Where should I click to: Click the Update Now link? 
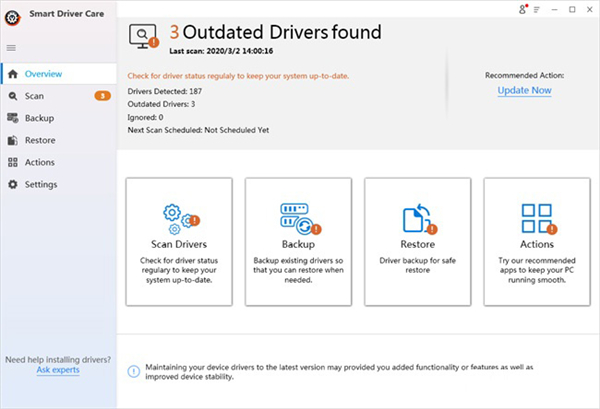[x=525, y=91]
